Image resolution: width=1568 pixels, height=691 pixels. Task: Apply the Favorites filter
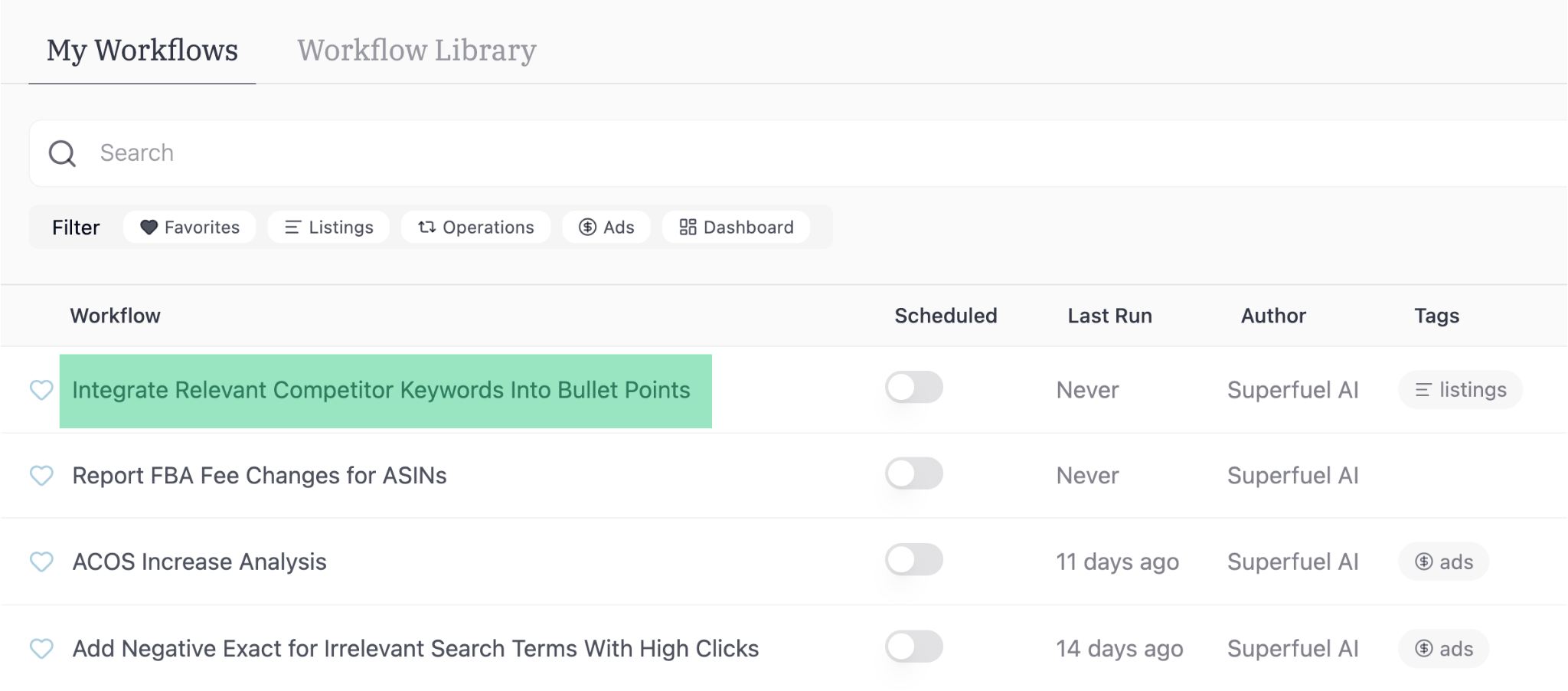[189, 227]
